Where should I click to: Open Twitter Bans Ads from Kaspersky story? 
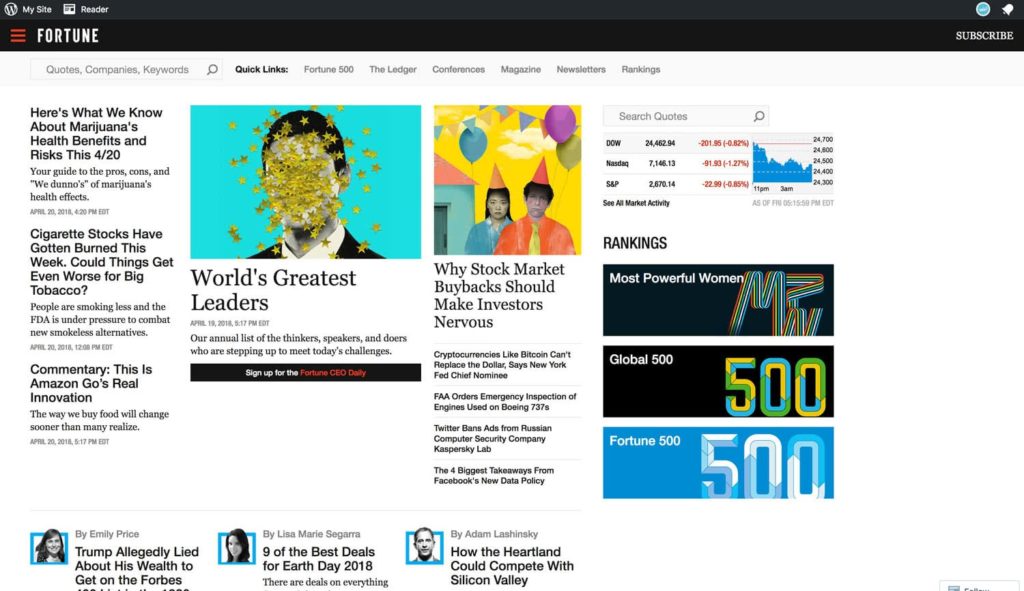(x=492, y=439)
